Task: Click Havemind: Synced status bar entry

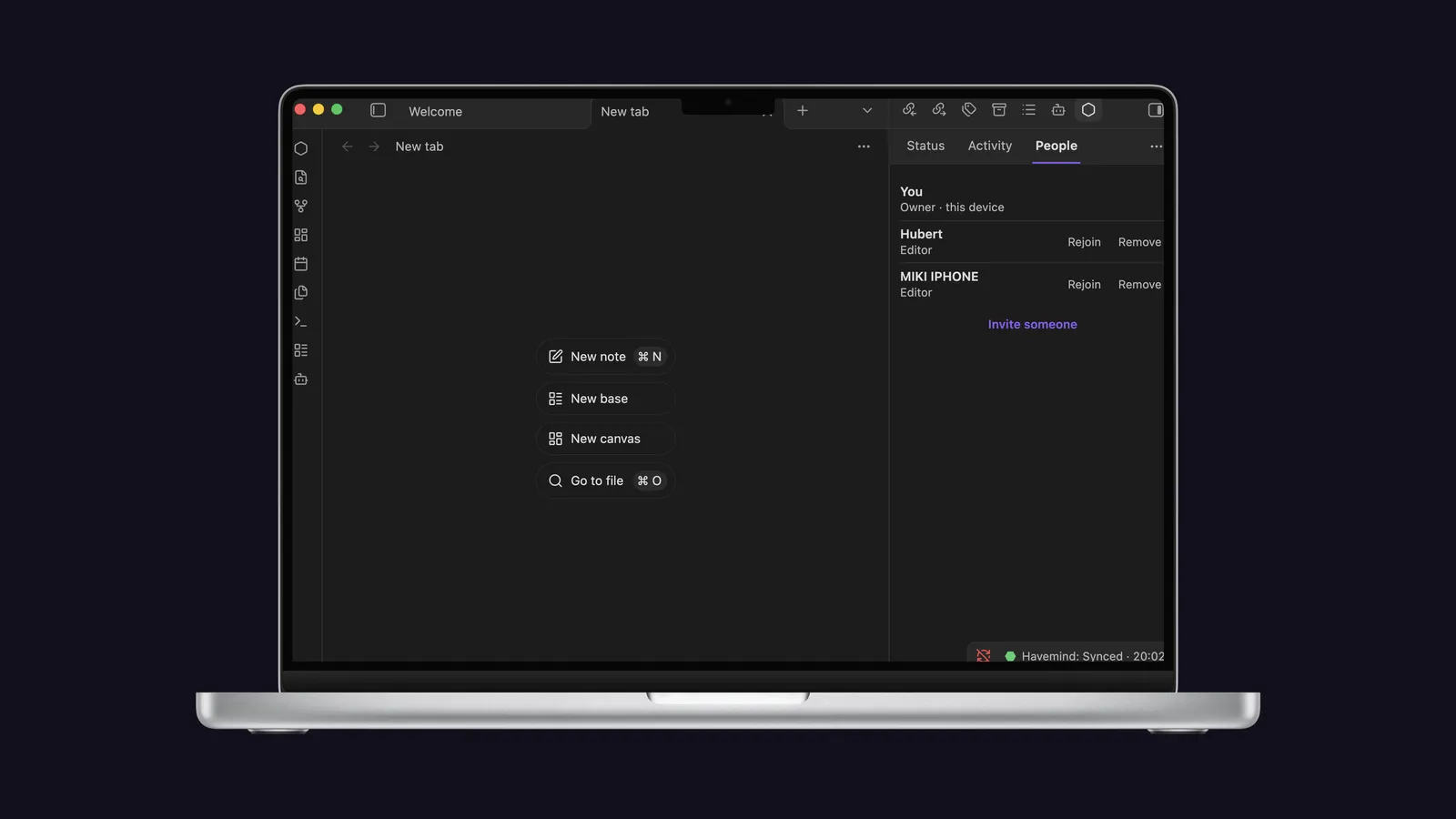Action: [x=1084, y=656]
